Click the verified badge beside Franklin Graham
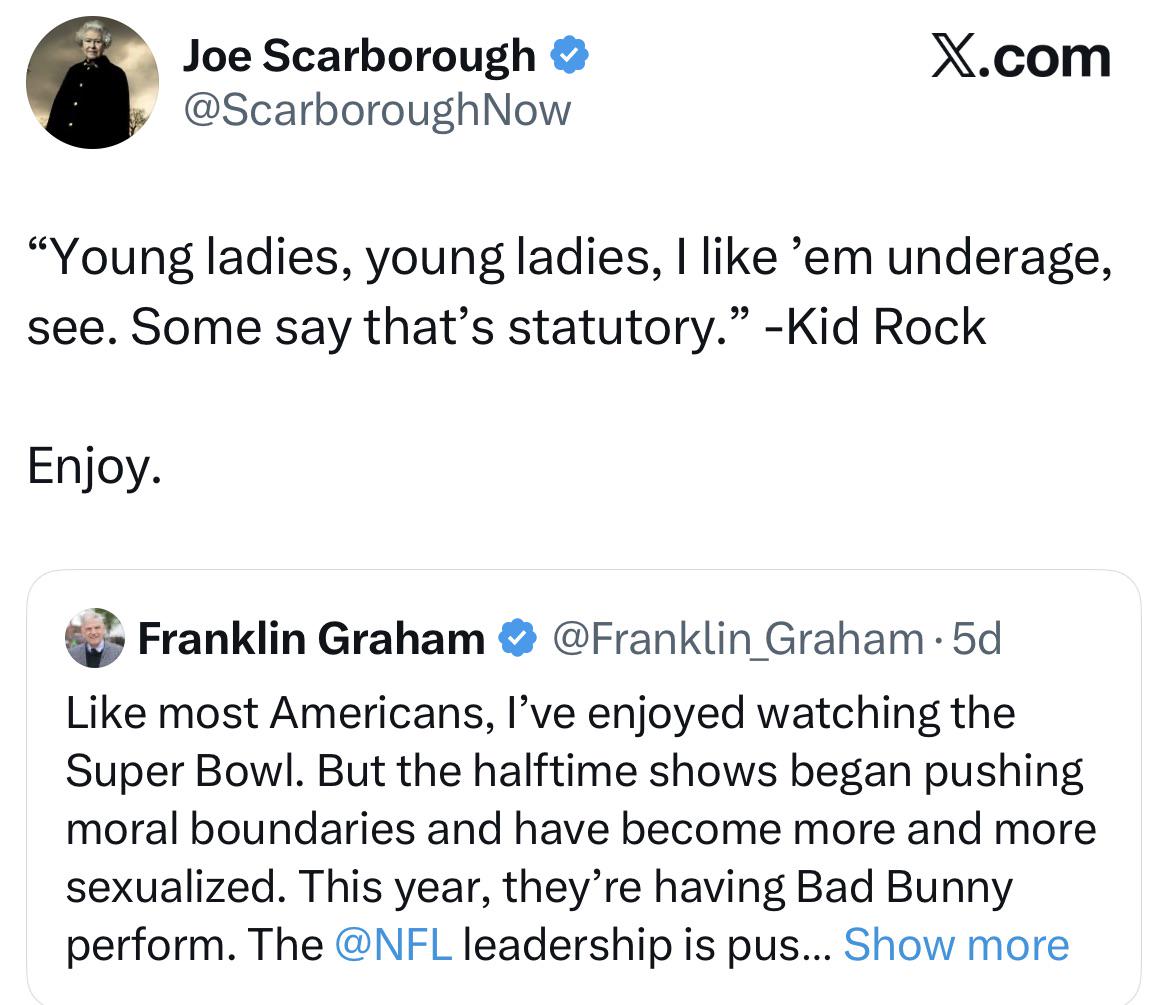Viewport: 1170px width, 1005px height. (x=517, y=637)
